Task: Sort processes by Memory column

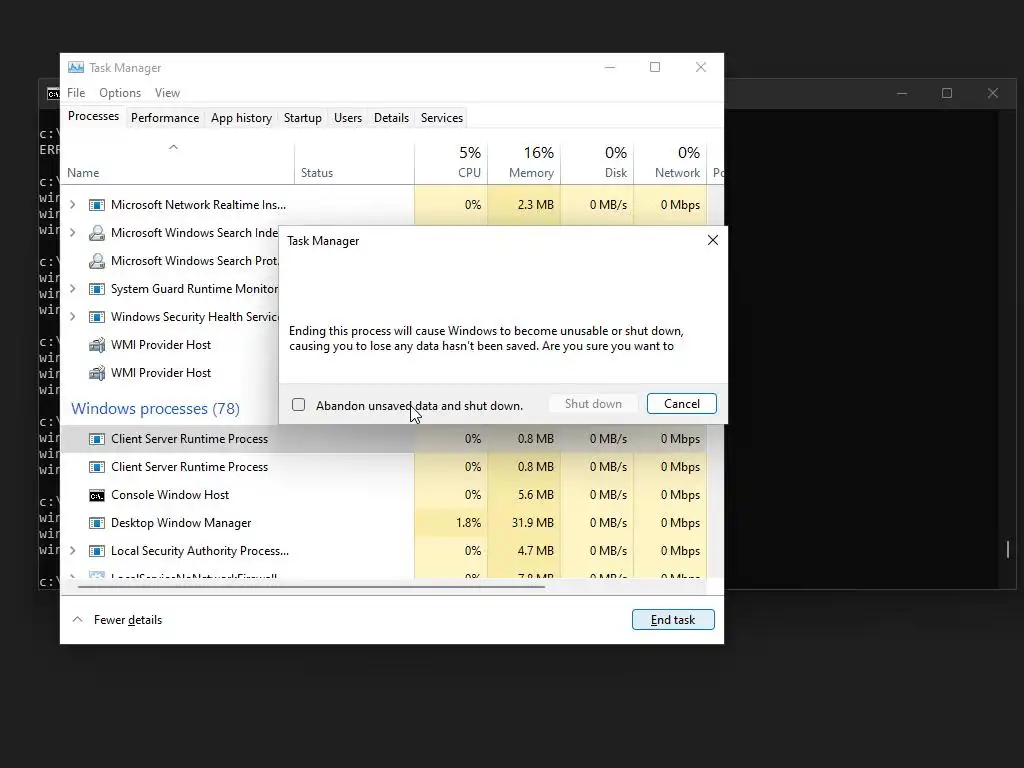Action: point(524,163)
